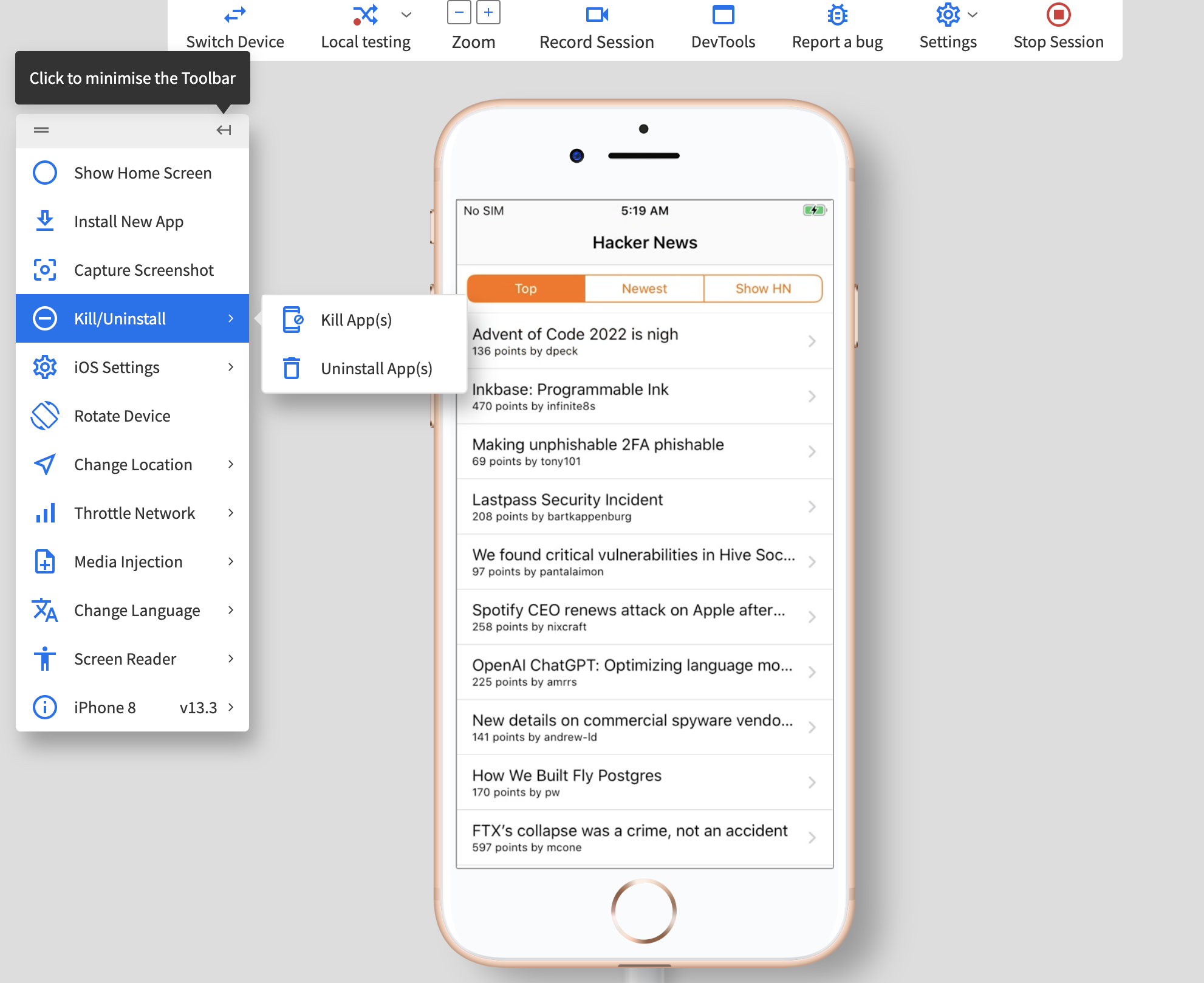Viewport: 1204px width, 983px height.
Task: Click the zoom out minus button
Action: click(x=459, y=12)
